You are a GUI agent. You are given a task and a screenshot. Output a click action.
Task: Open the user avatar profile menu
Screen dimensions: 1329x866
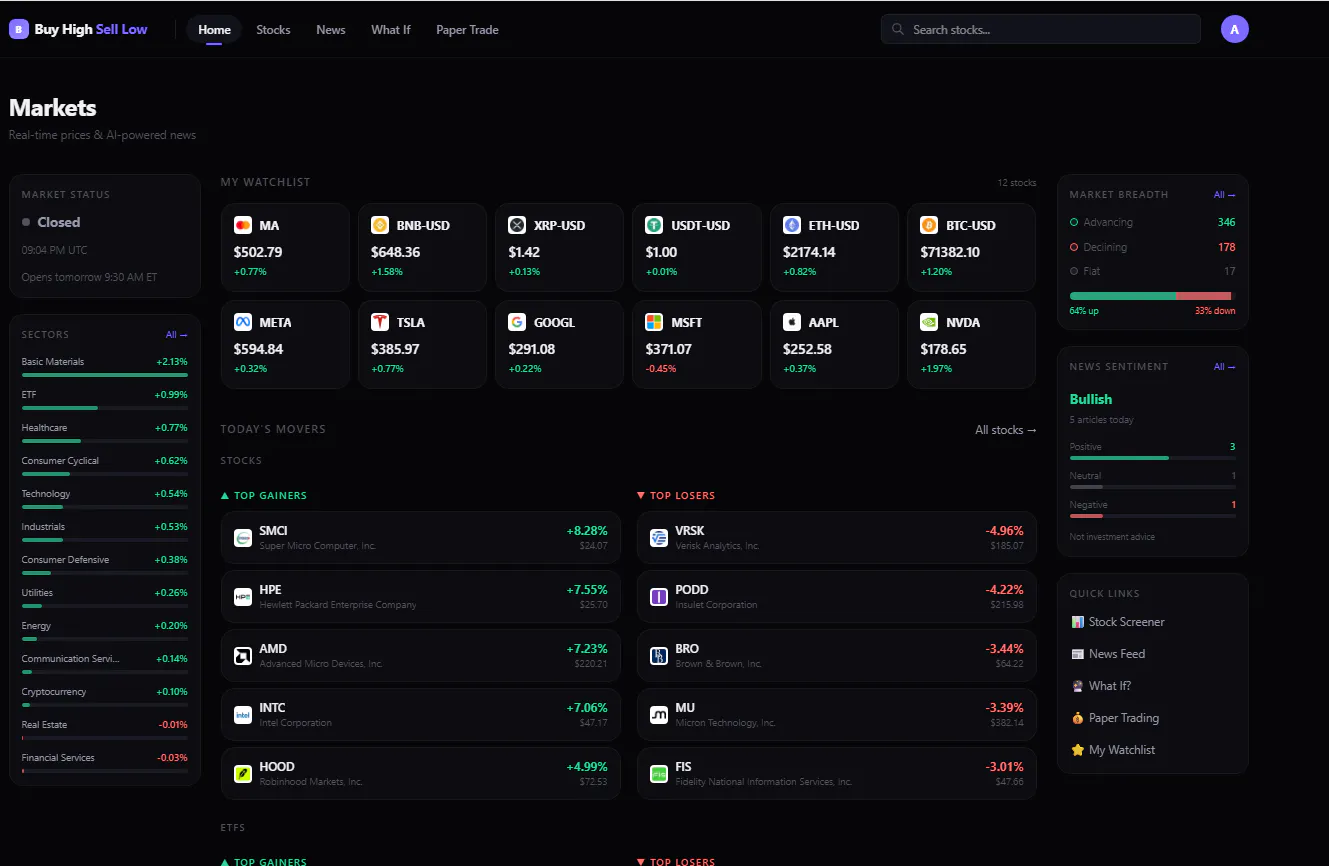[1235, 30]
